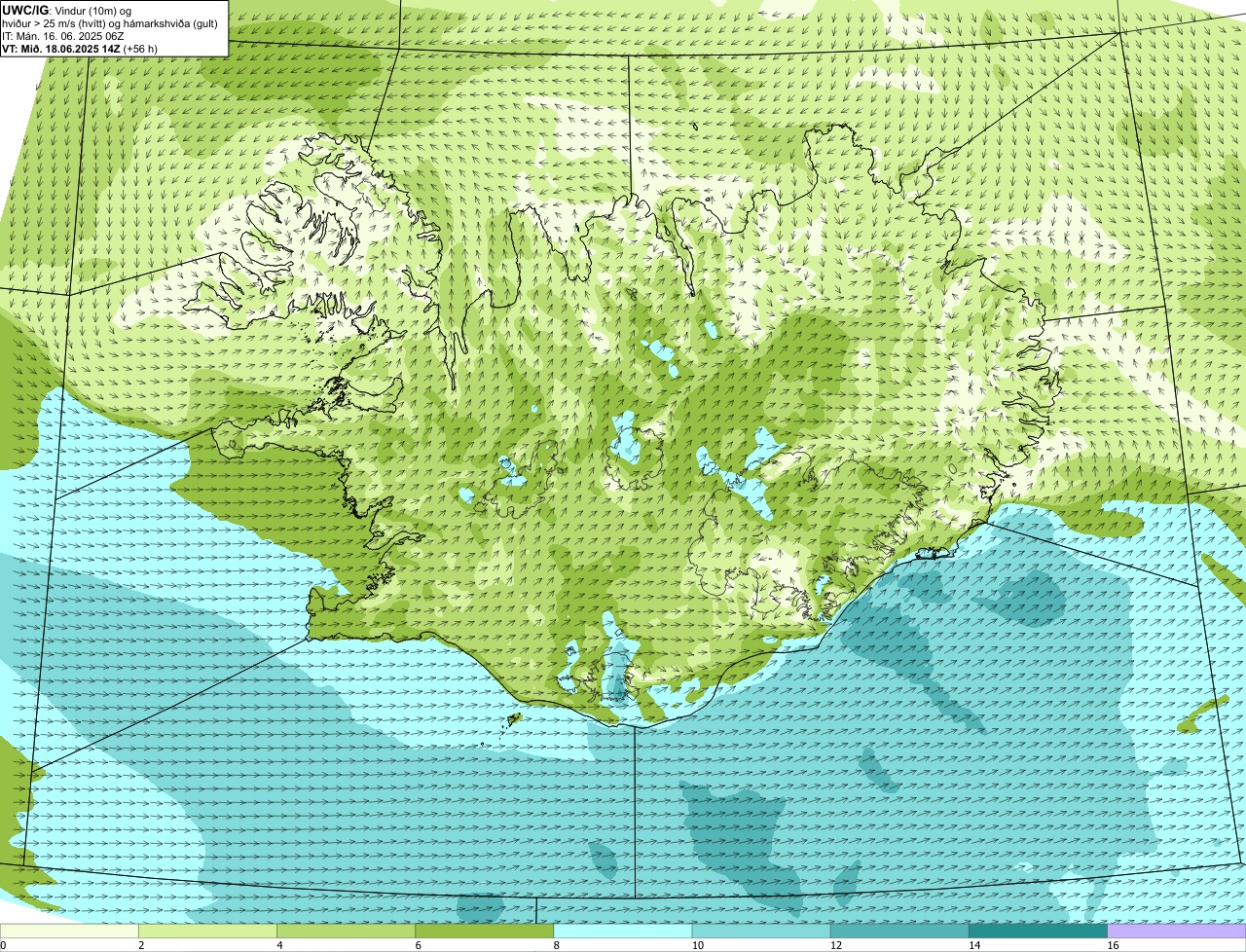Click the purple above-16 legend swatch
This screenshot has width=1246, height=952.
tap(1177, 931)
